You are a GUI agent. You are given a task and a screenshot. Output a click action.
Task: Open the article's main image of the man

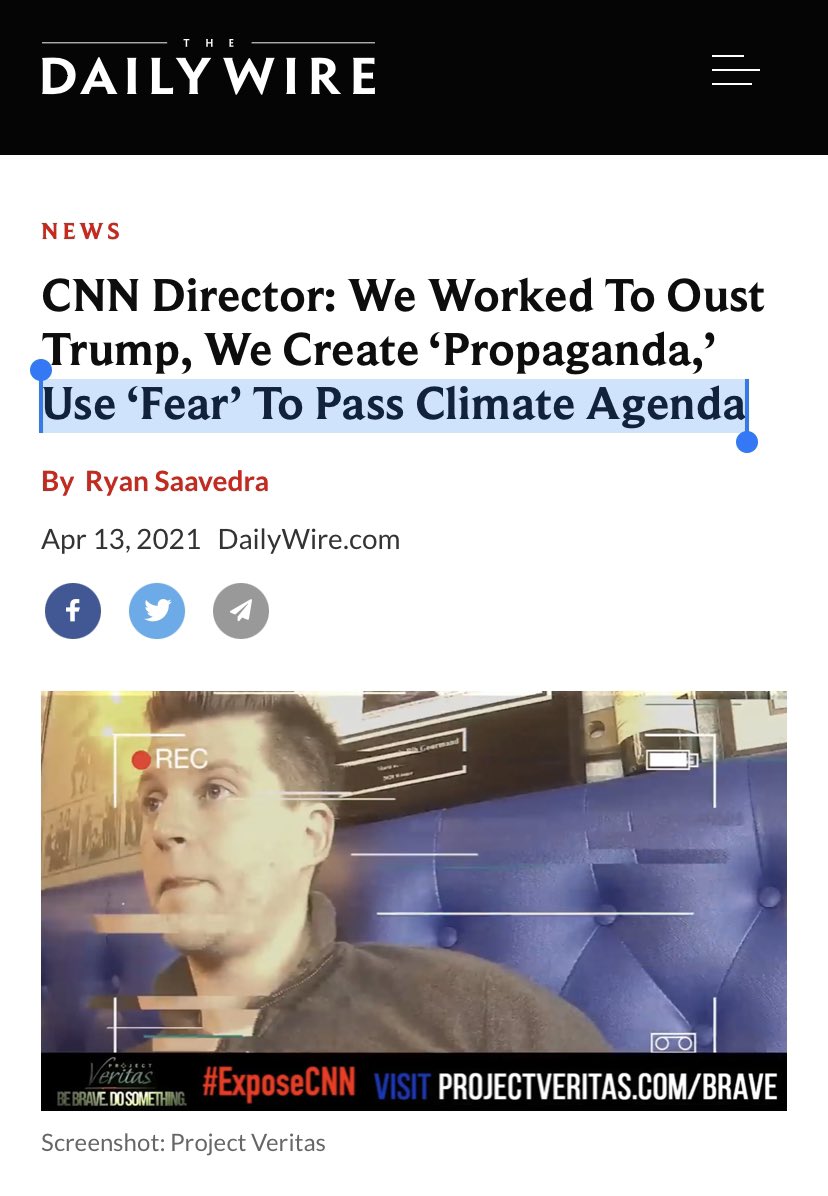[x=414, y=871]
